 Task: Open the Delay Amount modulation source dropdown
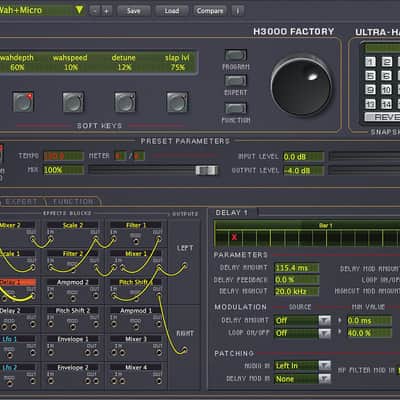325,321
